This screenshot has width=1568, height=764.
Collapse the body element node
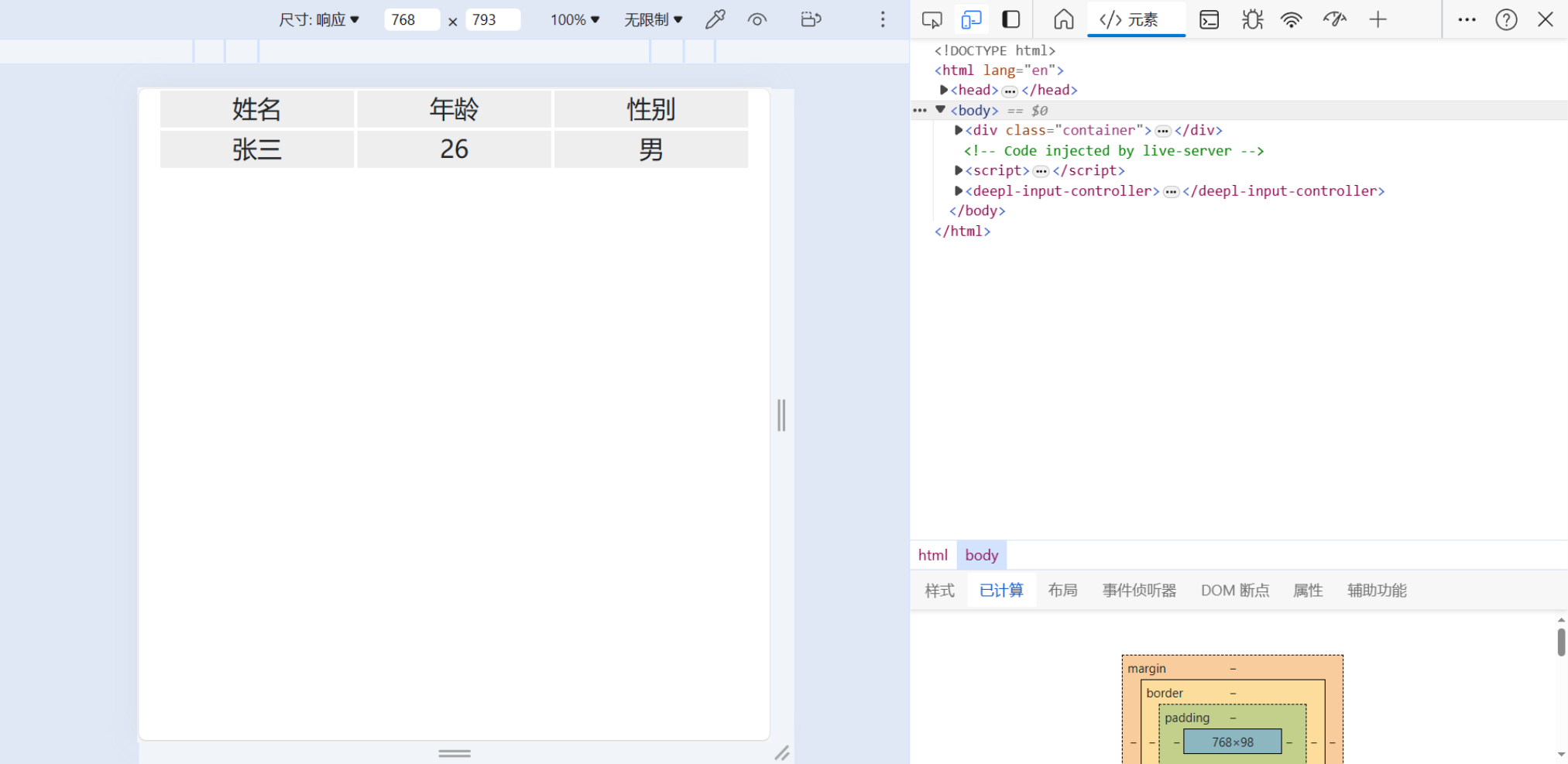click(940, 110)
